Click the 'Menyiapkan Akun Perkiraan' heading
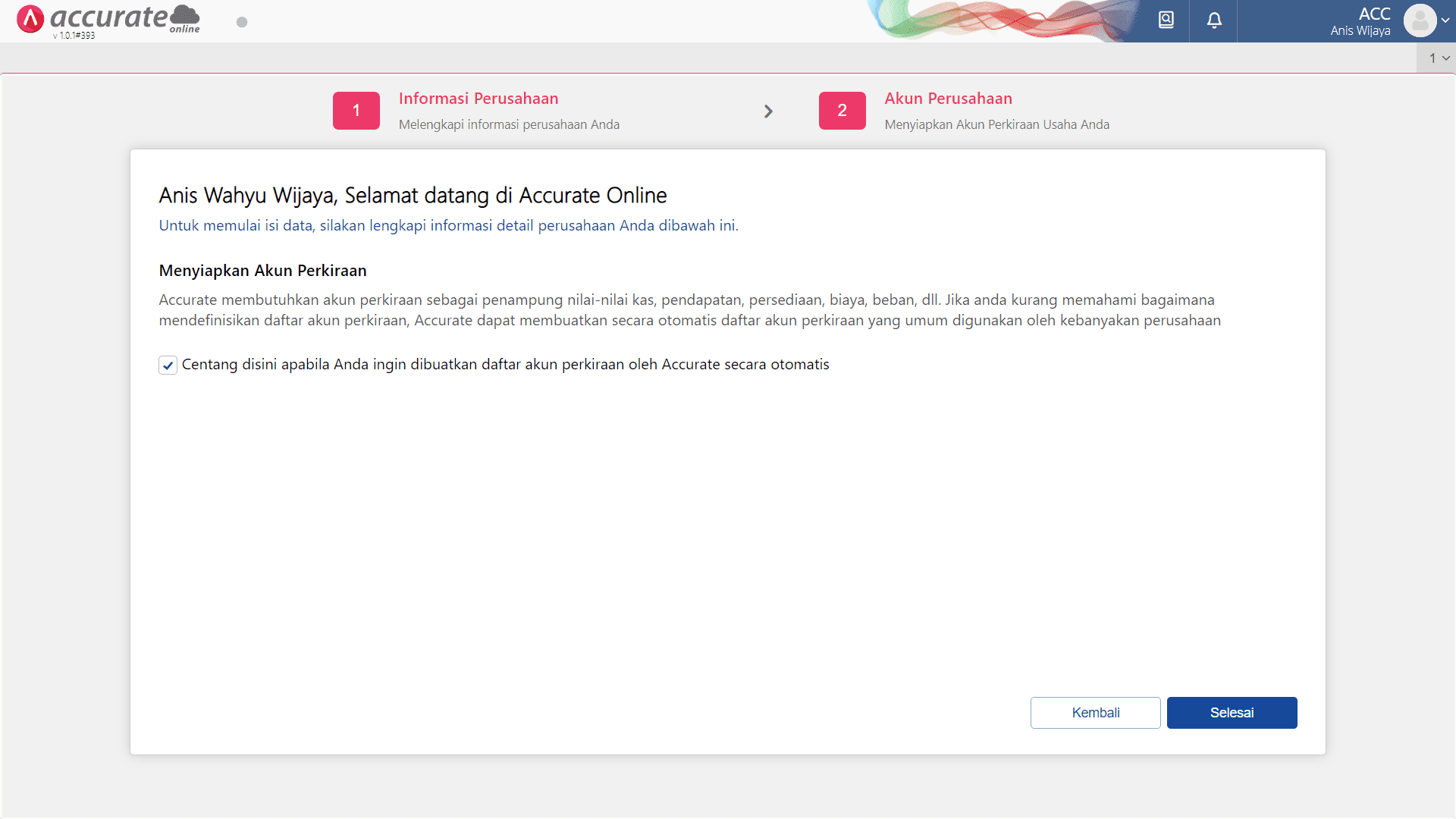 [x=262, y=271]
